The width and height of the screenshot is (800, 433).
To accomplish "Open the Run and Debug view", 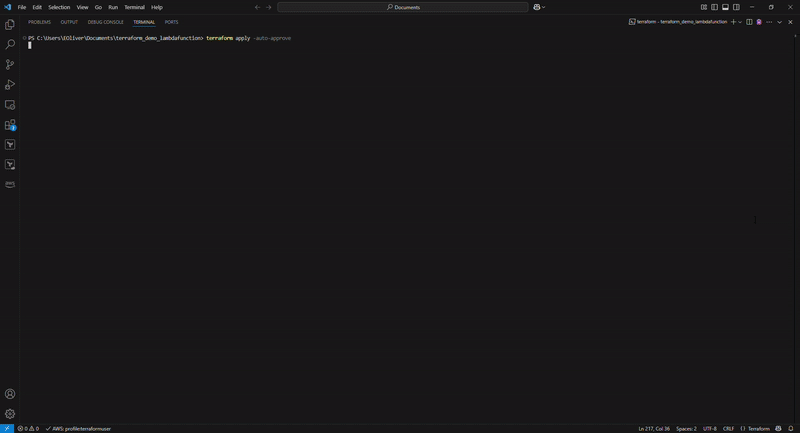I will [x=10, y=85].
